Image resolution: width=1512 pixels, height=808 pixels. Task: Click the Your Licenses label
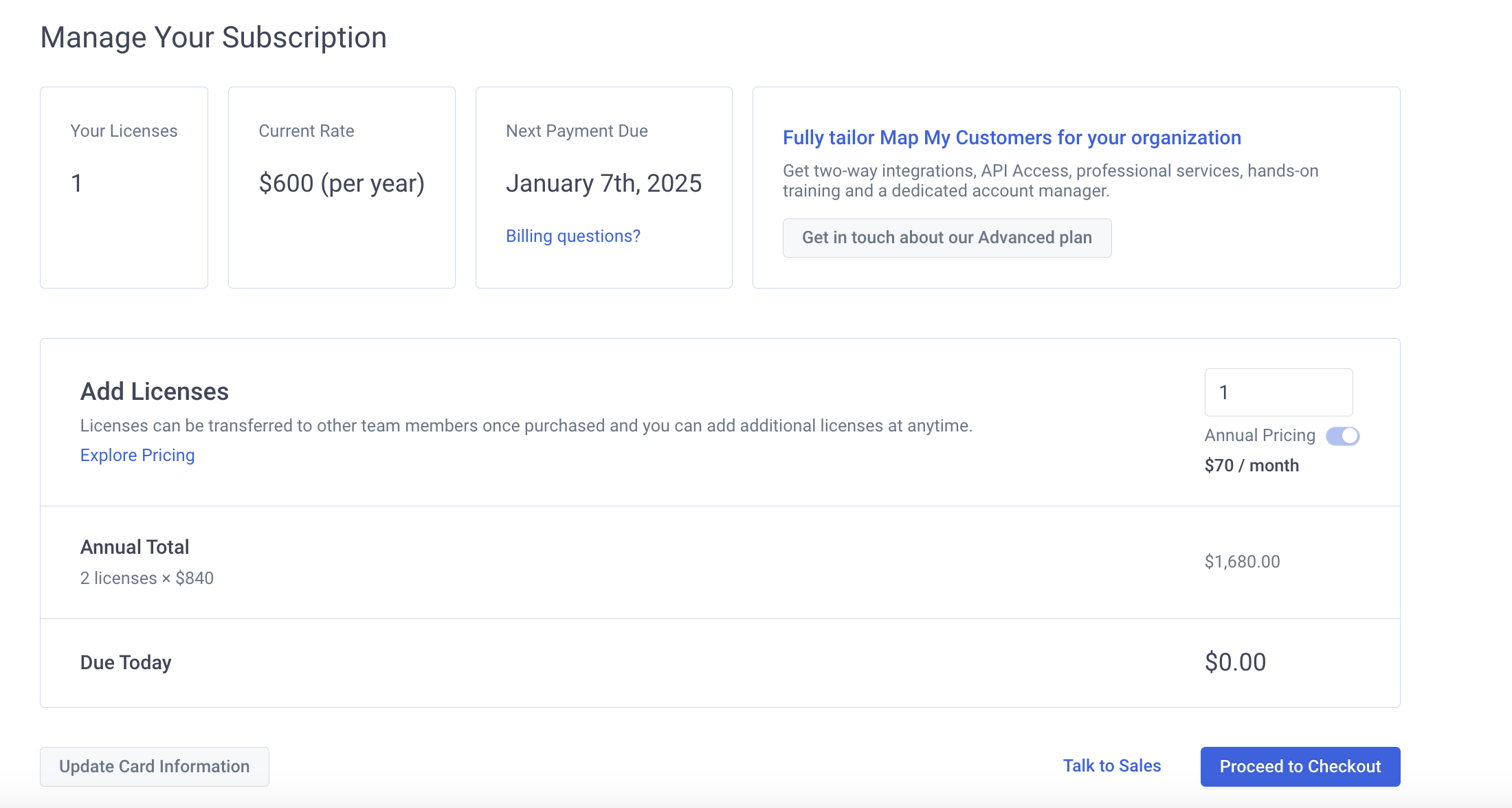click(x=124, y=131)
